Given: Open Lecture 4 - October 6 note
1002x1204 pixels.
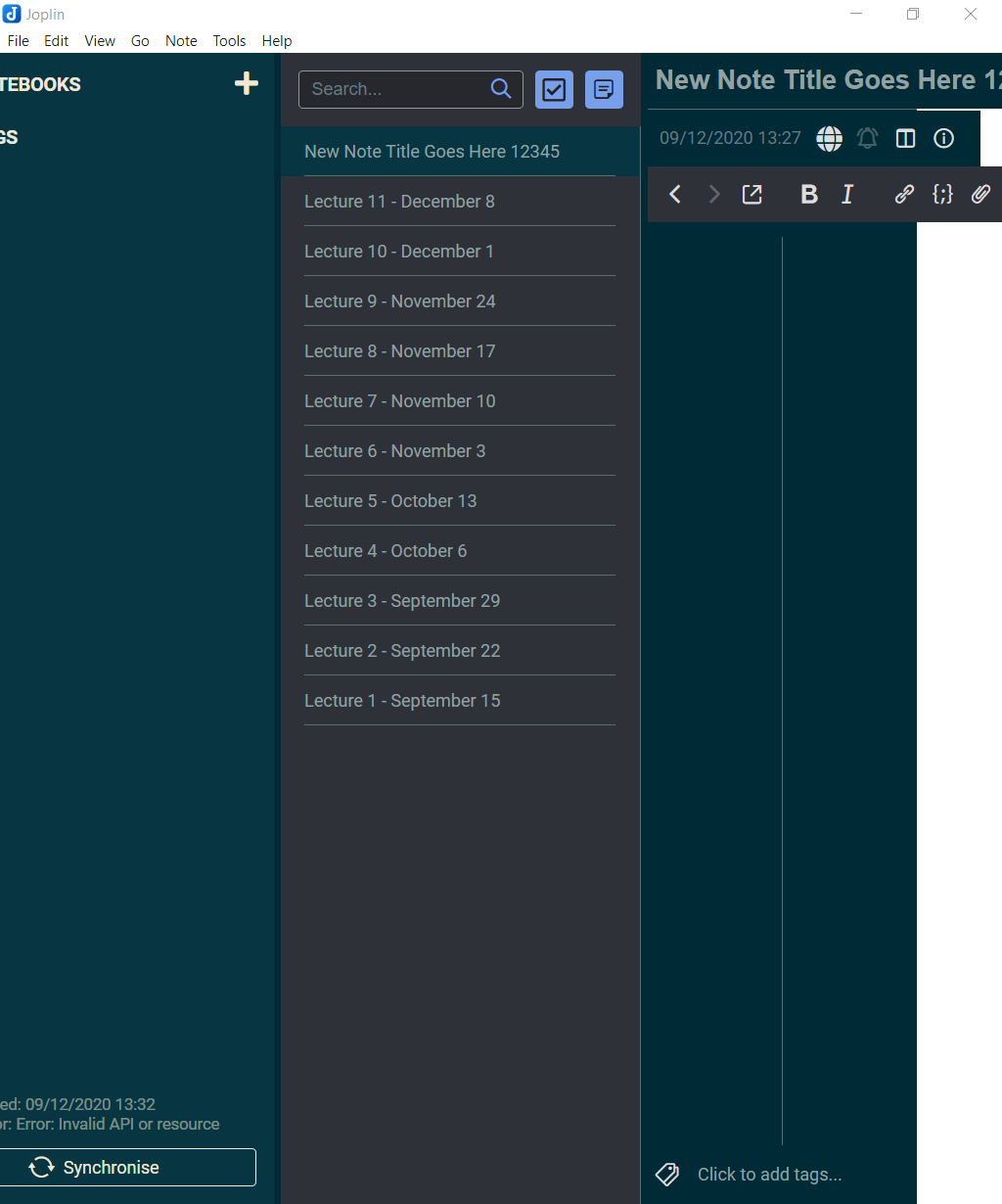Looking at the screenshot, I should click(460, 551).
